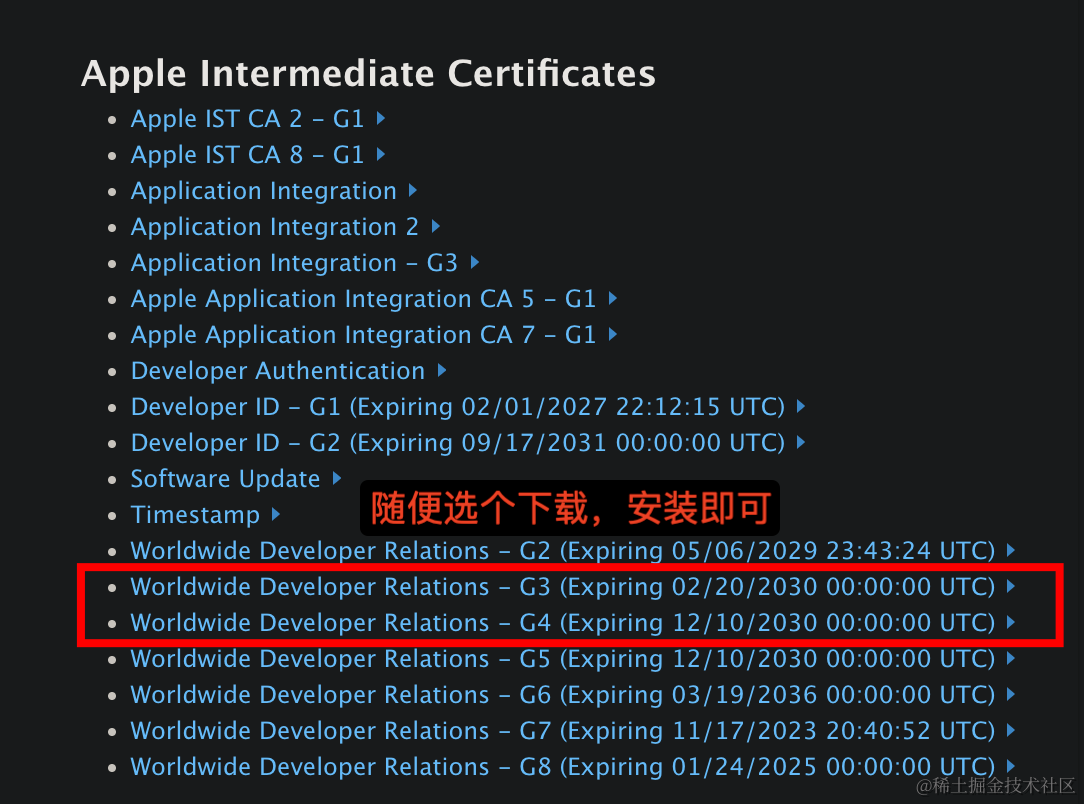This screenshot has width=1084, height=804.
Task: Open the Timestamp certificate link
Action: (x=195, y=514)
